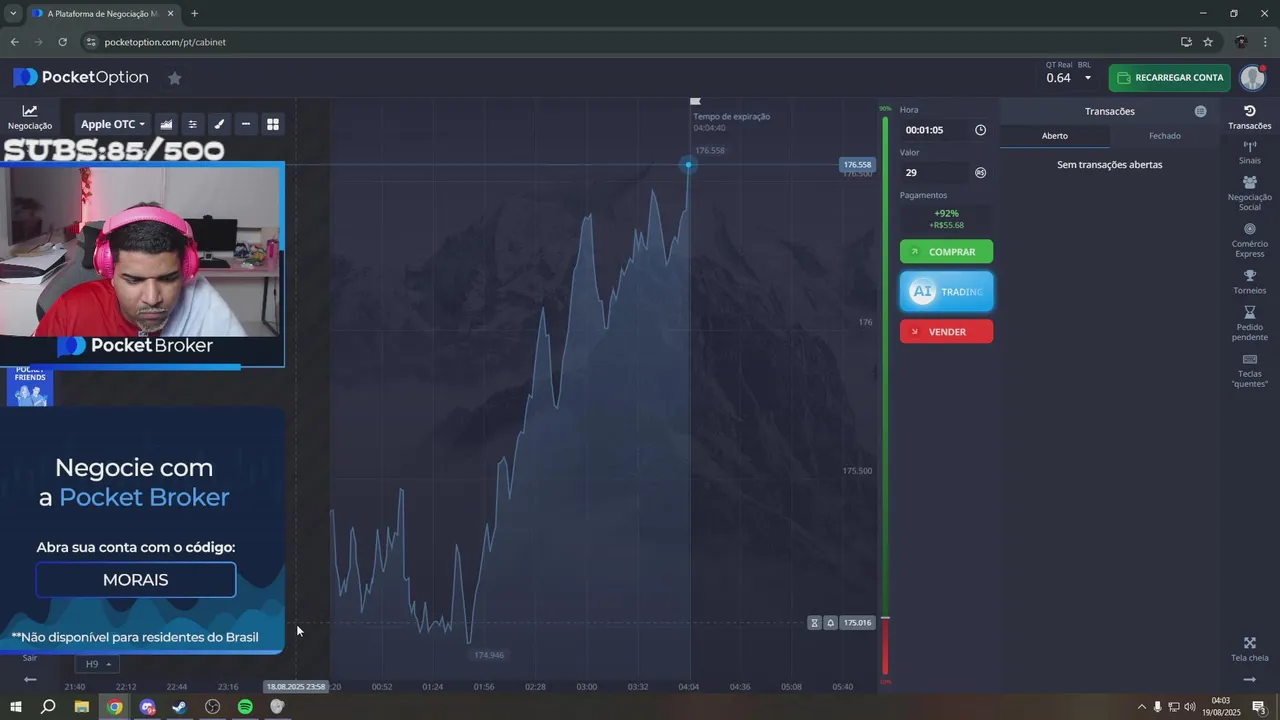The image size is (1280, 720).
Task: Toggle Tela cheia fullscreen mode
Action: (1250, 649)
